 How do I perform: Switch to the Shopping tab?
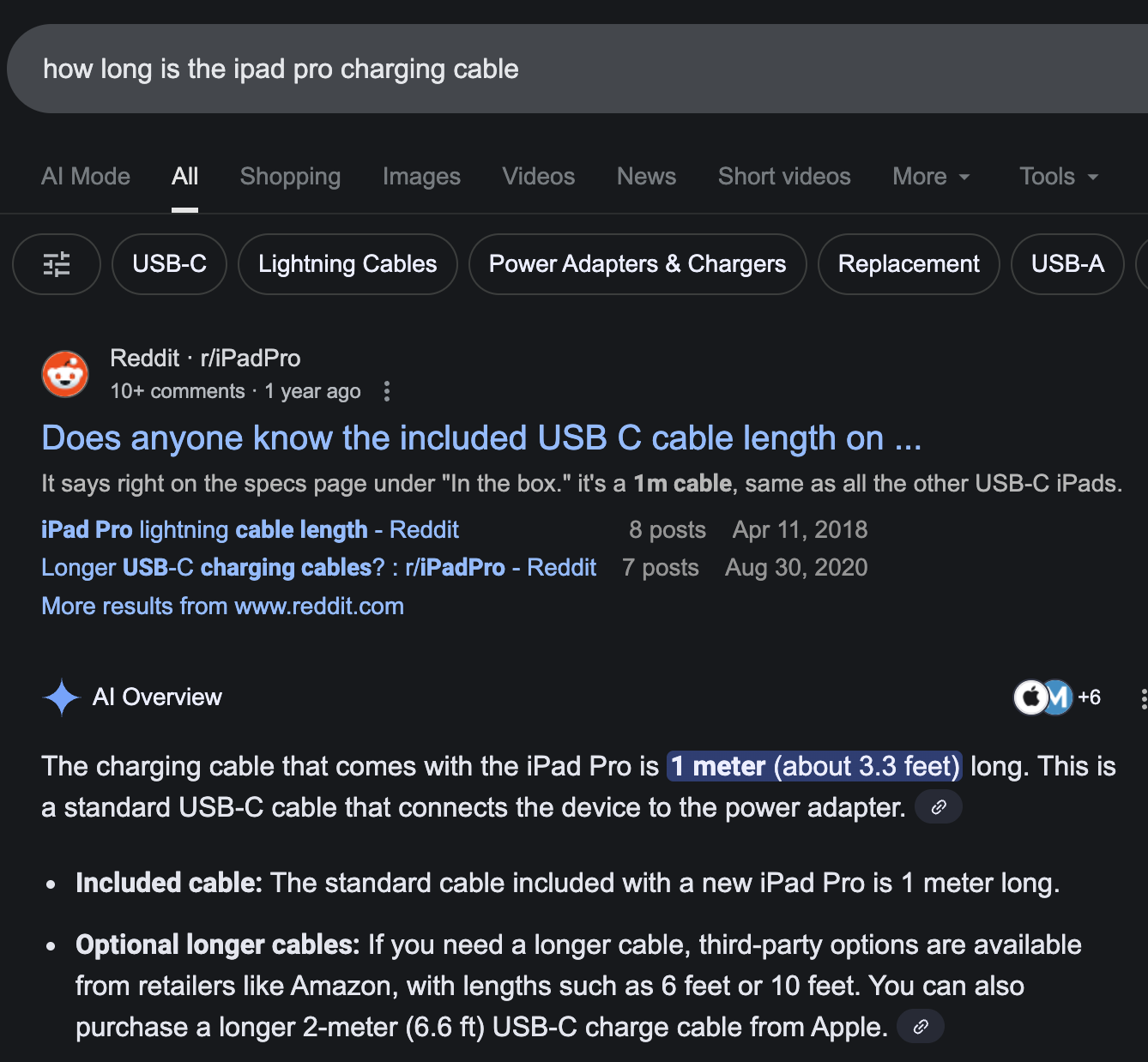point(290,177)
